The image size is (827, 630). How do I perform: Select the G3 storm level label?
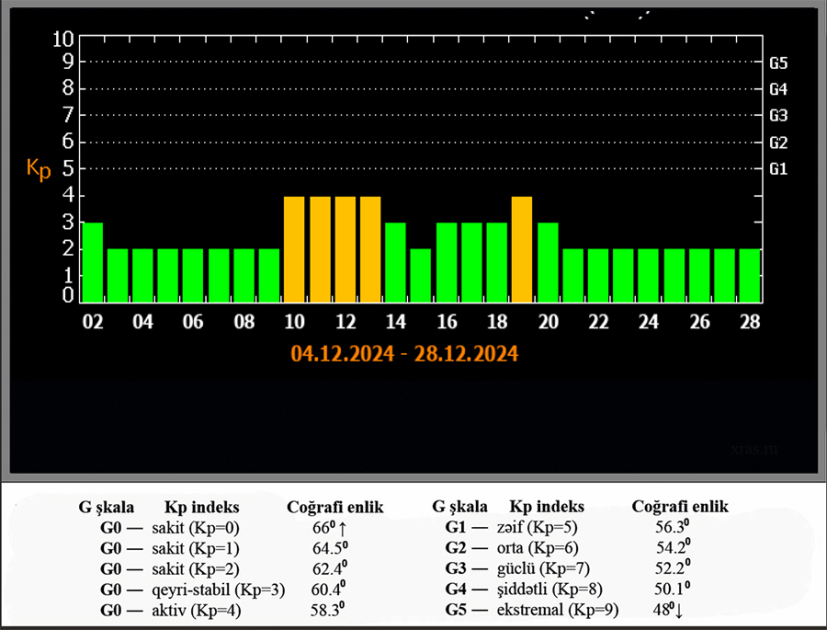click(x=778, y=116)
